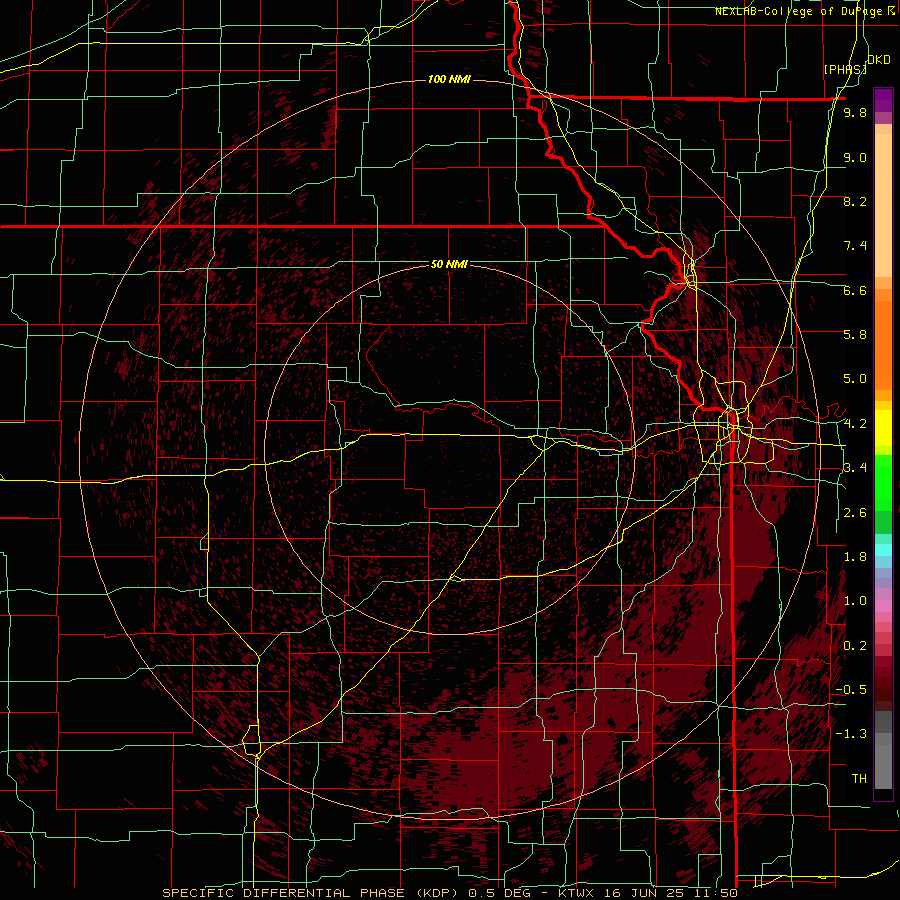Click the 1.0 value on the scale
Screen dimensions: 900x900
tap(855, 601)
